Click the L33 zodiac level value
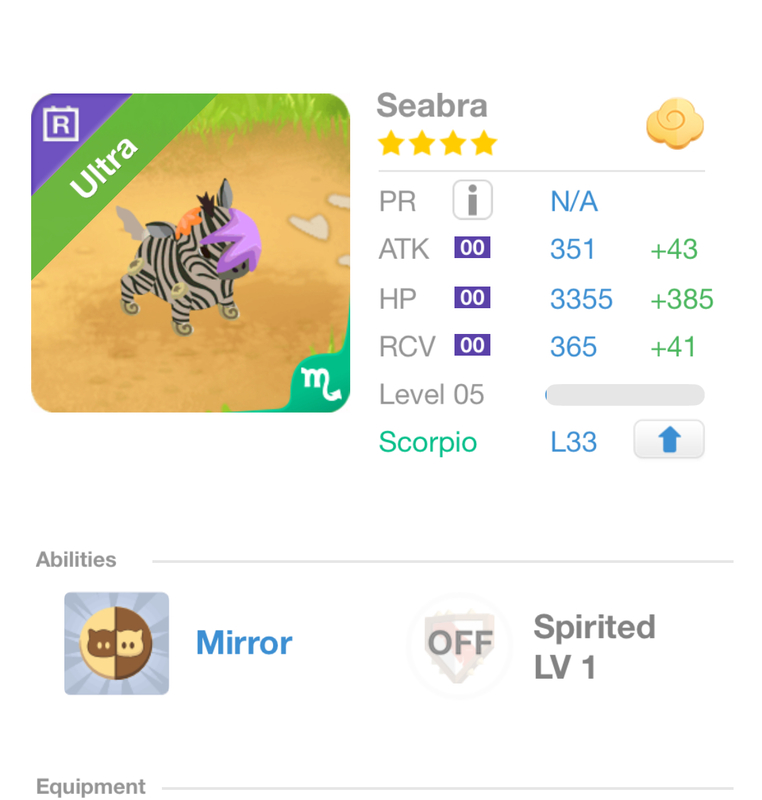This screenshot has width=762, height=800. point(573,442)
